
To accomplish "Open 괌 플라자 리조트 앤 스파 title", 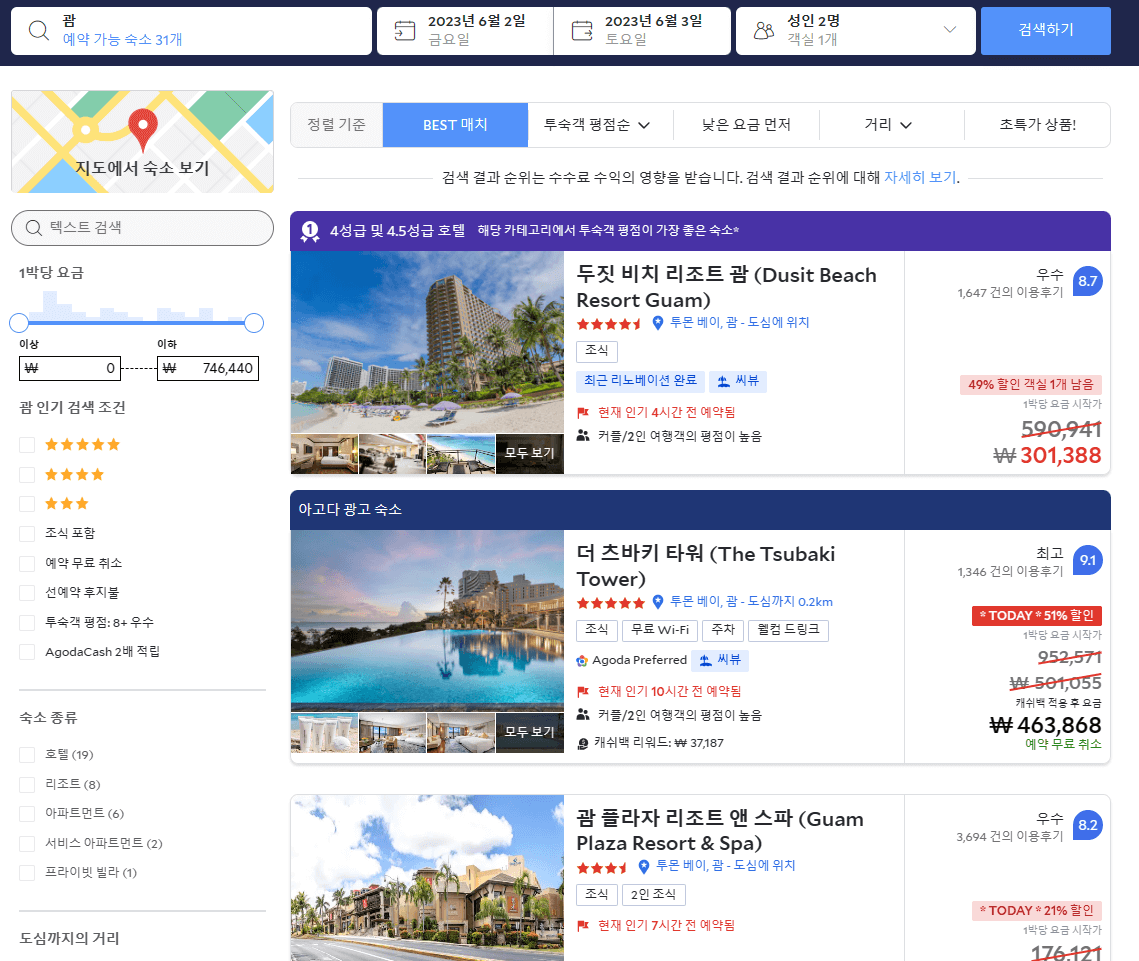I will 720,830.
